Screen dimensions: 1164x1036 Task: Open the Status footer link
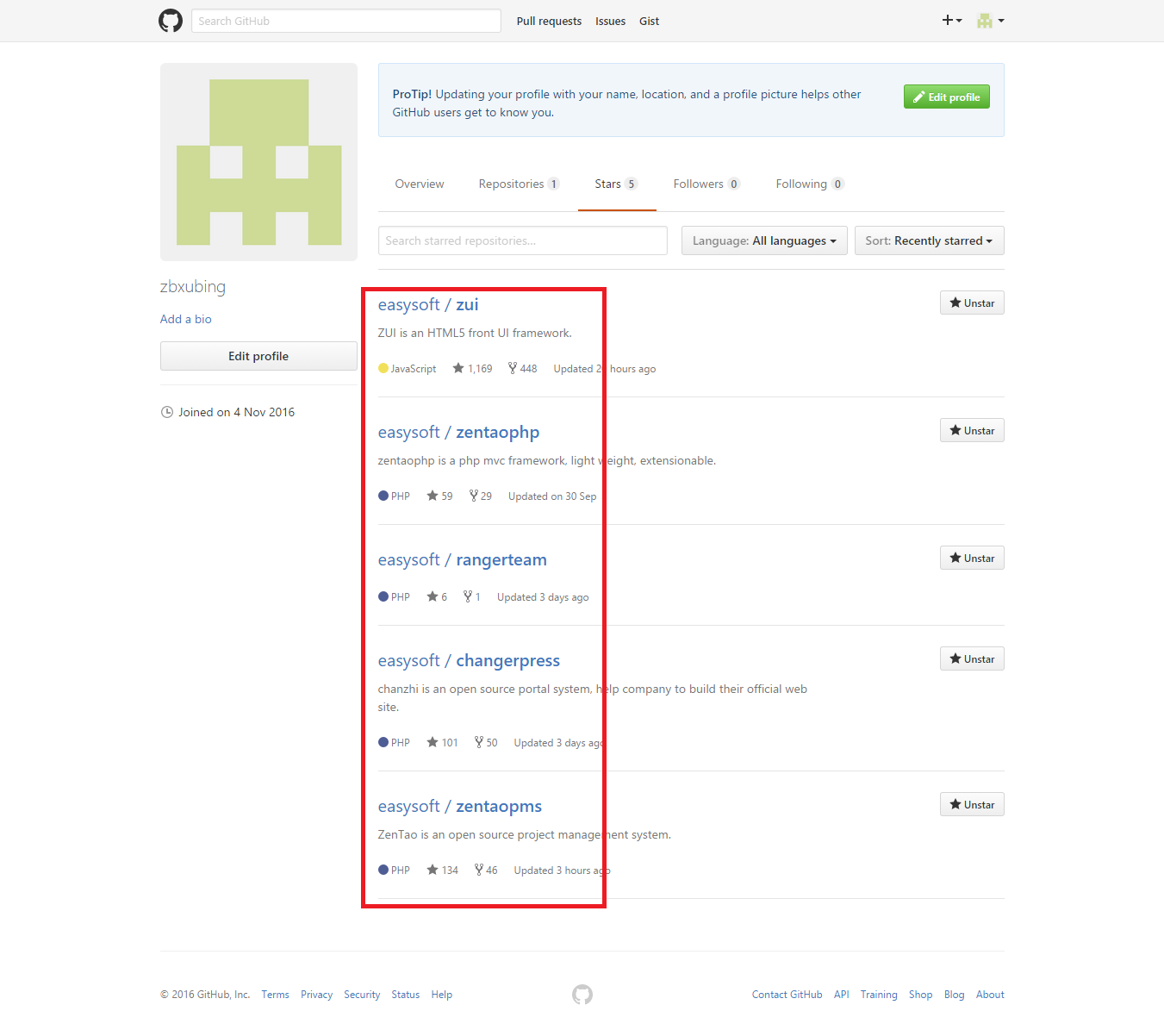coord(406,995)
